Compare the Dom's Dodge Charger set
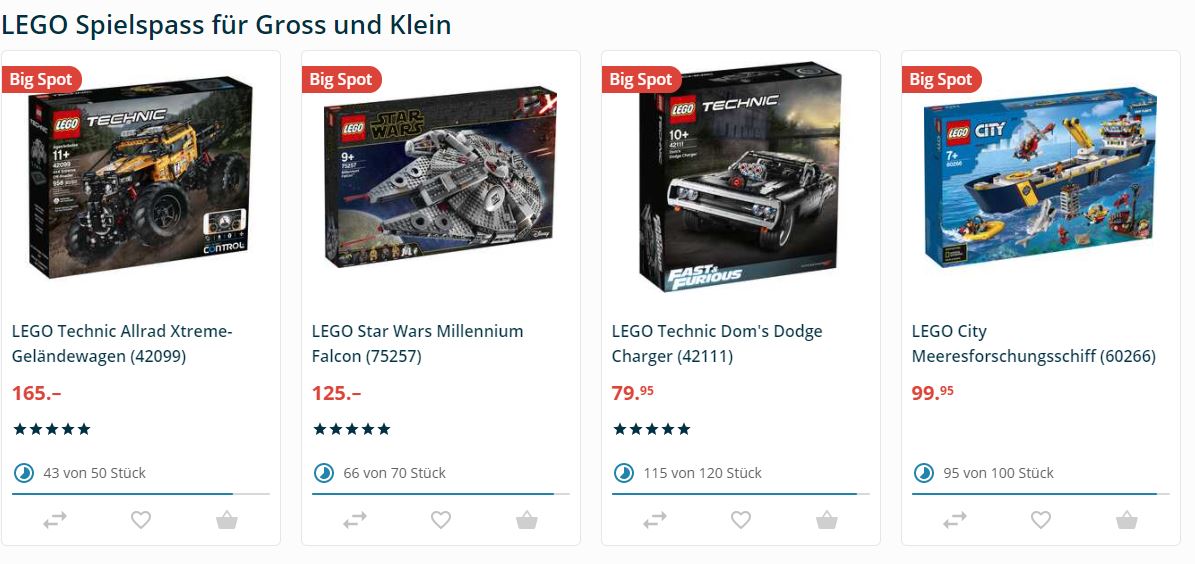The image size is (1195, 564). point(655,520)
